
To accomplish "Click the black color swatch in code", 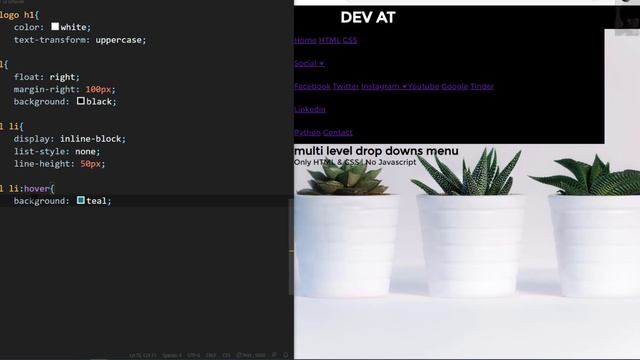I will coord(81,101).
